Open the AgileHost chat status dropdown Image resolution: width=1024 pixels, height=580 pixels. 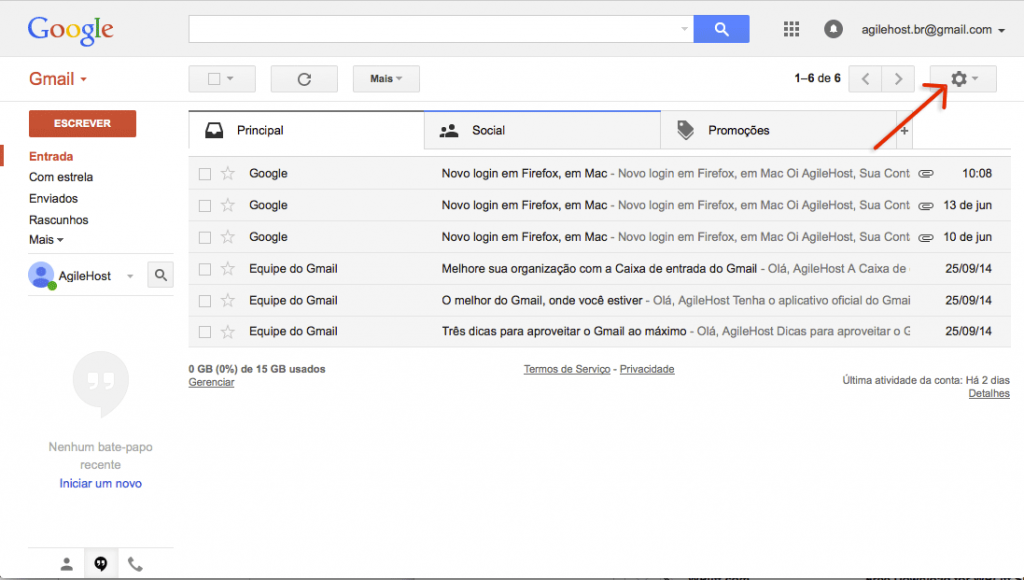click(x=130, y=276)
